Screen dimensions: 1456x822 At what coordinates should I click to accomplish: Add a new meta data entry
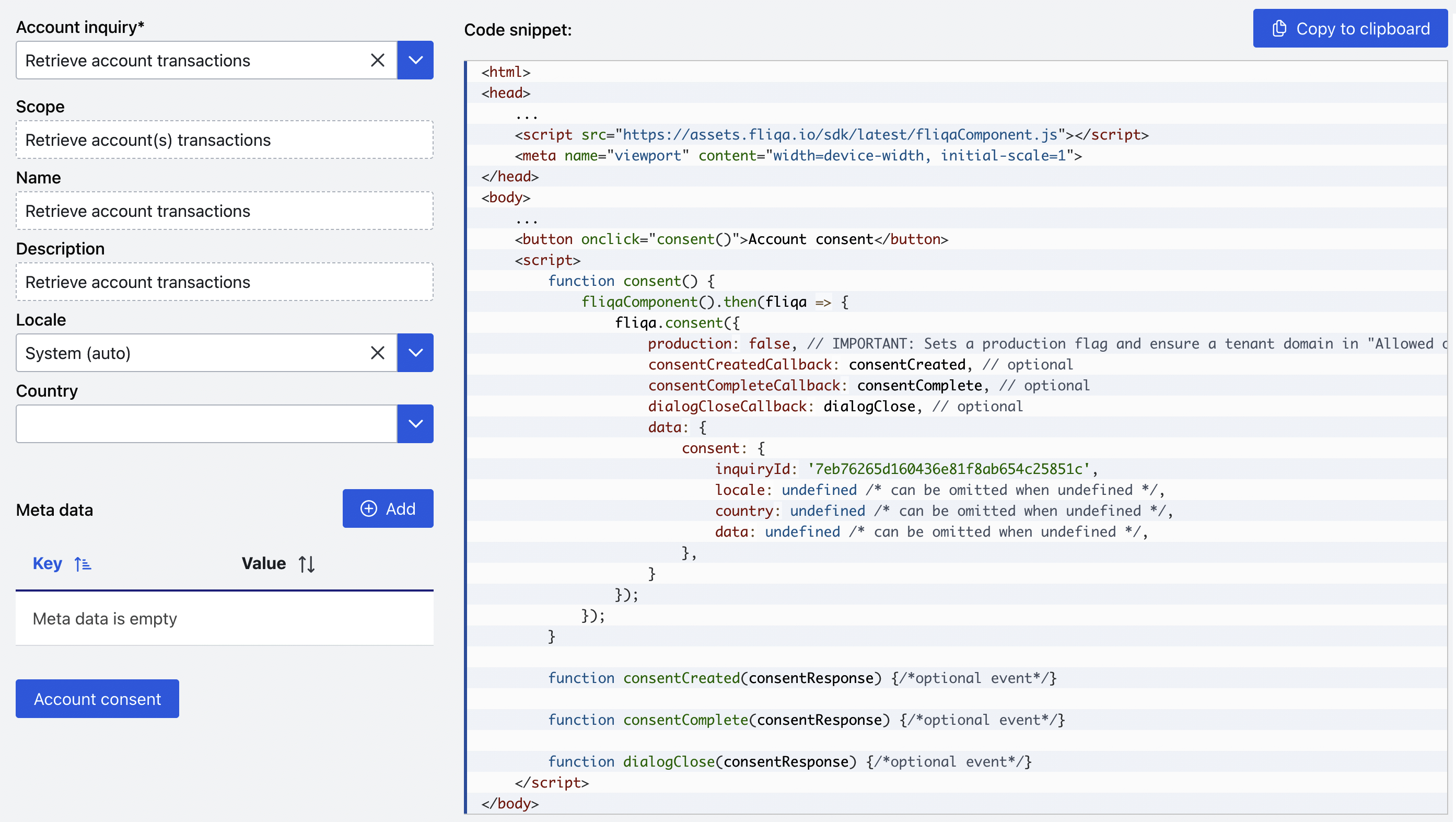(x=388, y=508)
